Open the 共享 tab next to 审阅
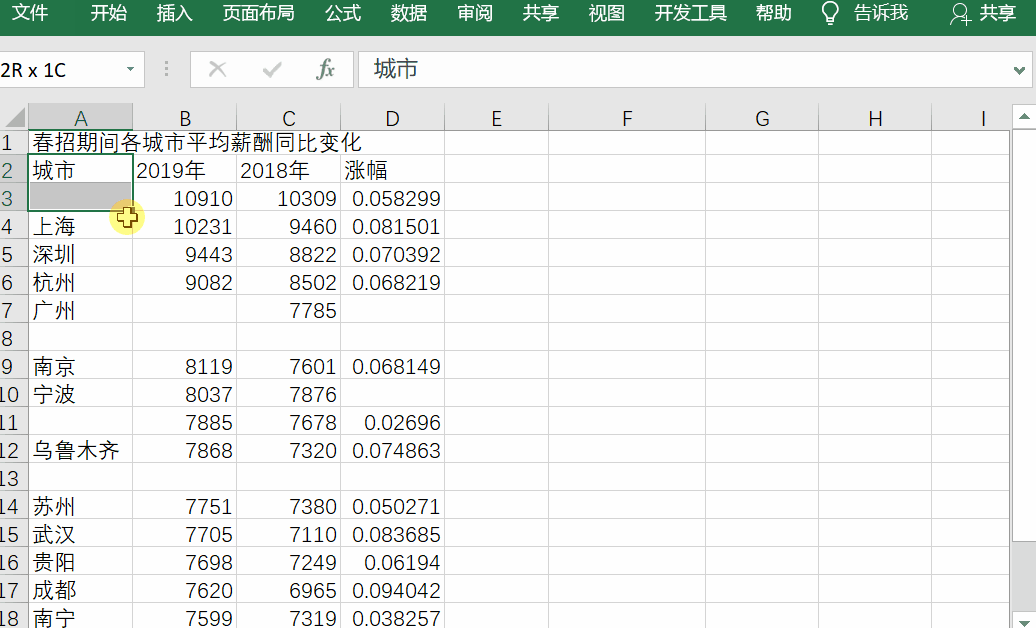Image resolution: width=1036 pixels, height=628 pixels. (x=540, y=13)
